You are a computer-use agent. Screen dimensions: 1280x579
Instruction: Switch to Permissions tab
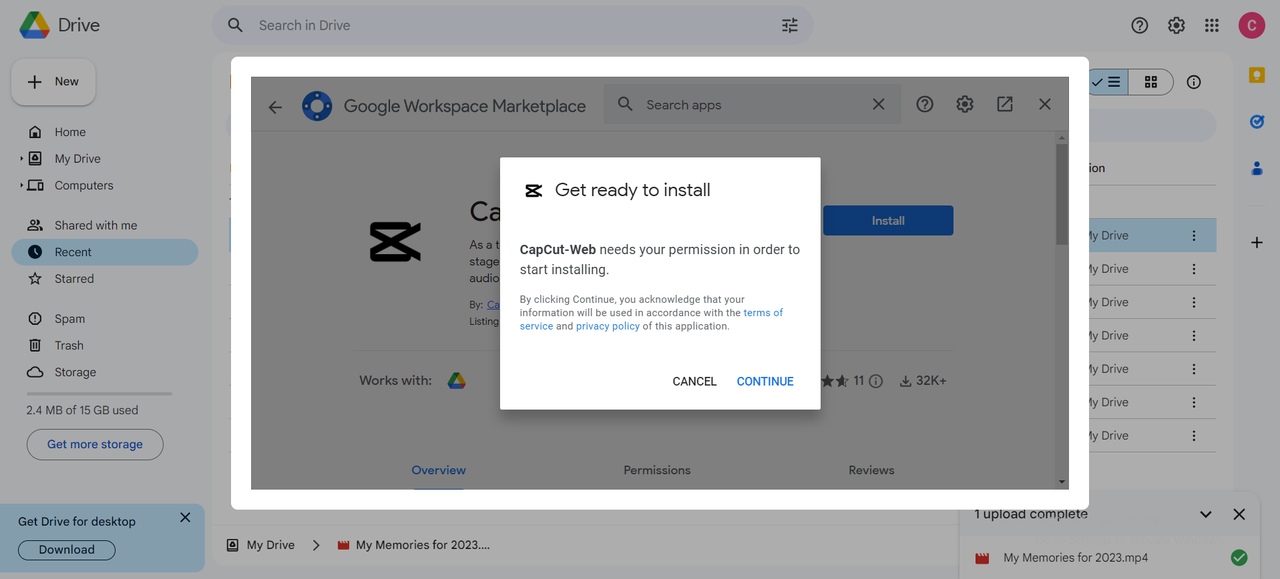[657, 470]
